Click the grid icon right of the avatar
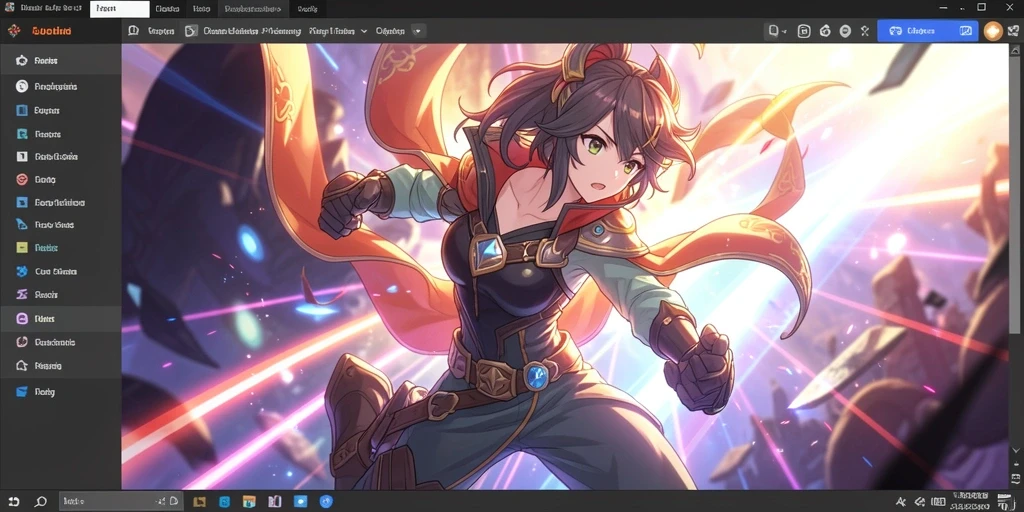Viewport: 1024px width, 512px height. click(1014, 31)
